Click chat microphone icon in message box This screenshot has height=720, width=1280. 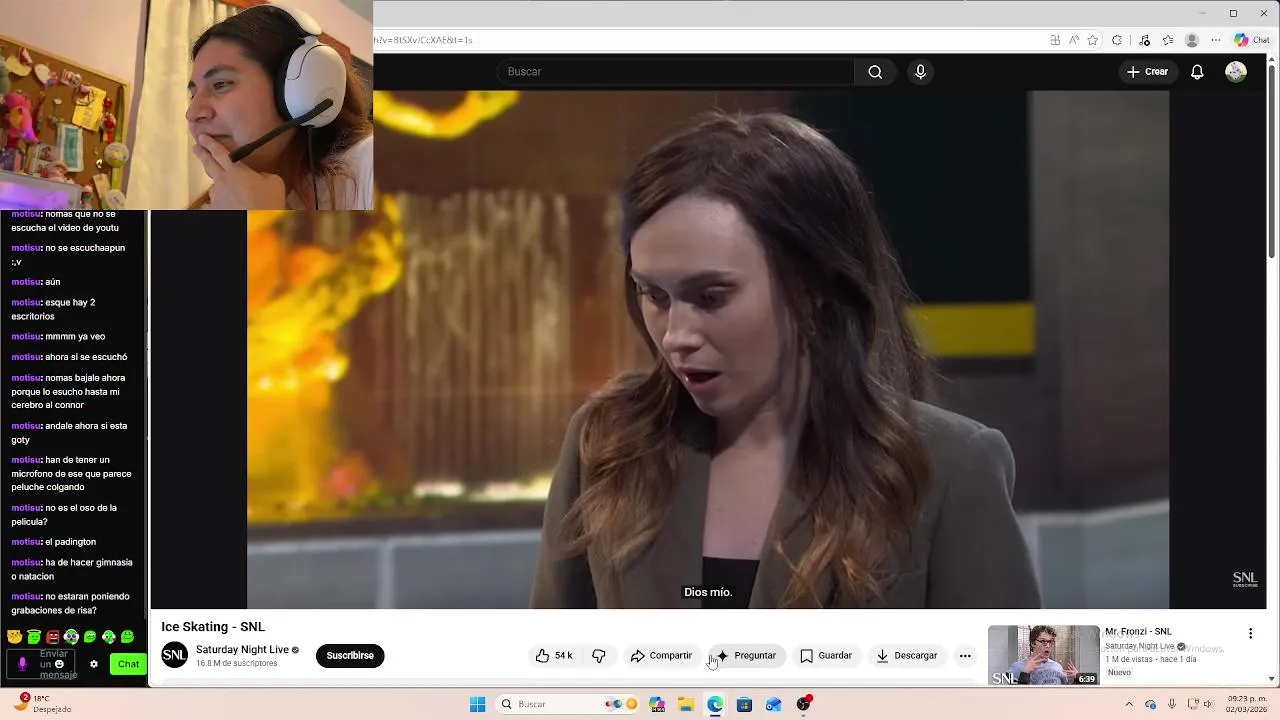click(22, 664)
